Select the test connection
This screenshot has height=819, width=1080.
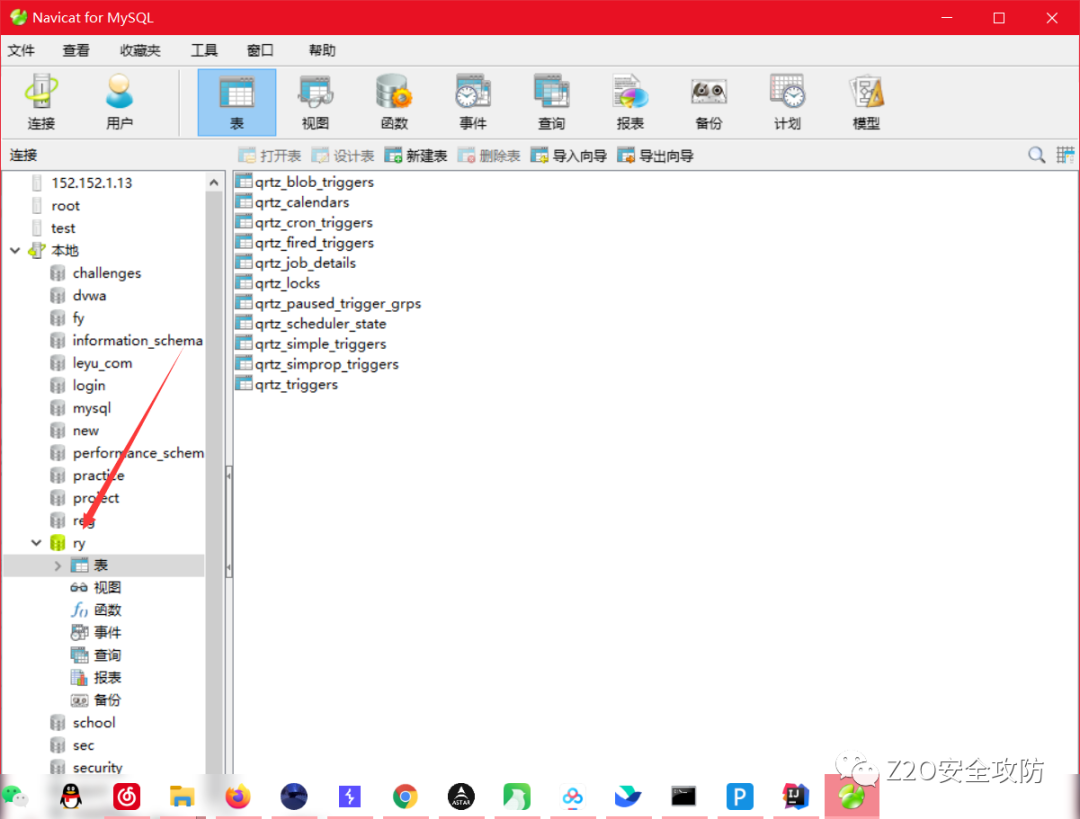(x=63, y=228)
